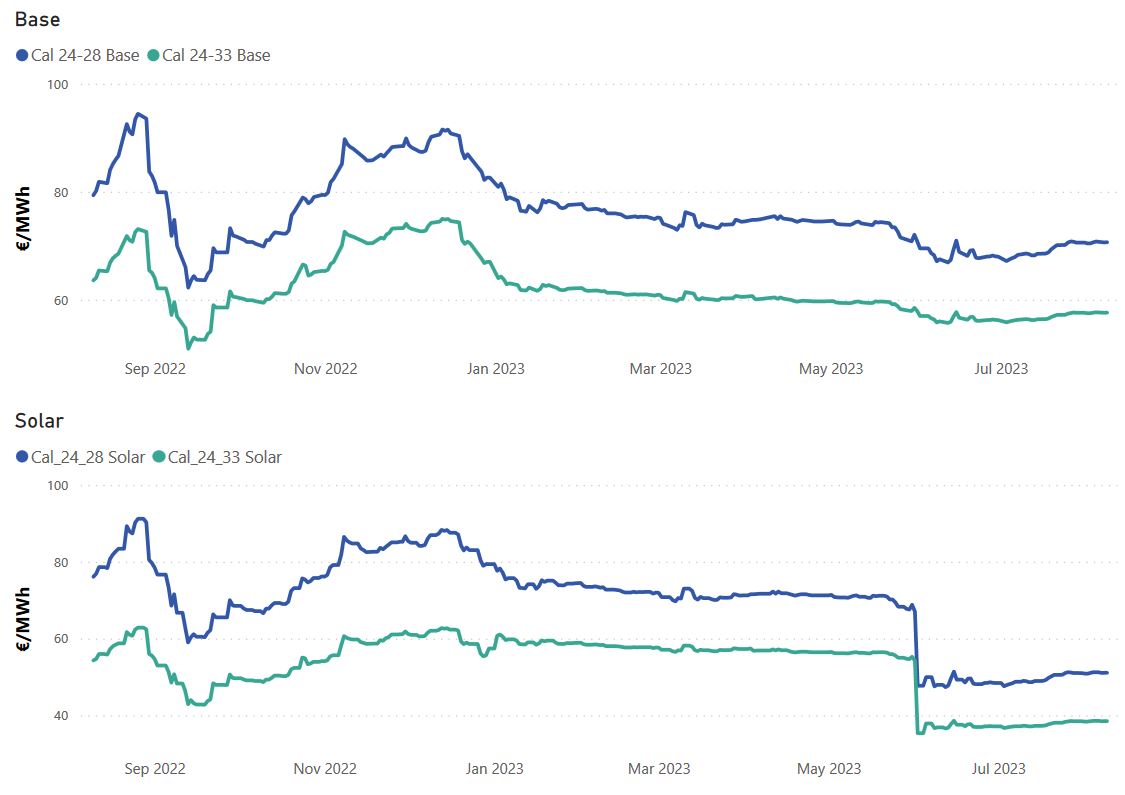The image size is (1125, 795).
Task: Click the green Cal 24-33 Base legend dot
Action: [153, 56]
